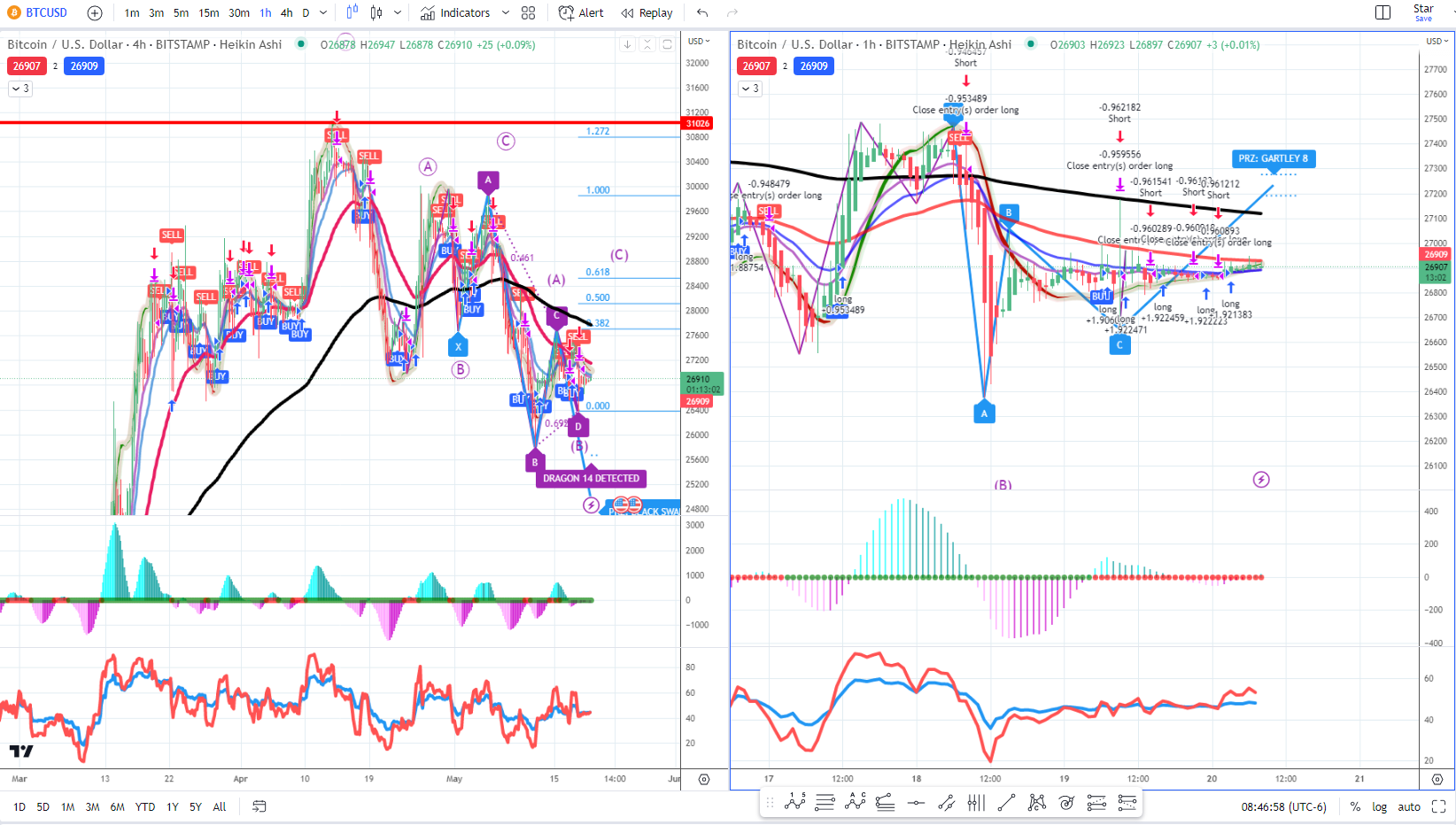Screen dimensions: 1456x825
Task: Select the All date range
Action: 220,806
